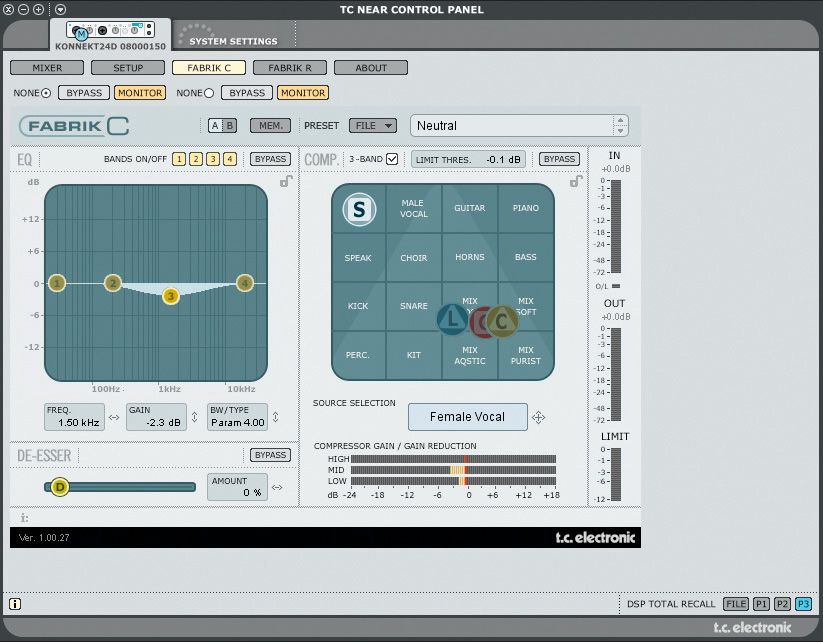Choose MALE VOCAL in the source grid
This screenshot has width=823, height=642.
pyautogui.click(x=414, y=208)
